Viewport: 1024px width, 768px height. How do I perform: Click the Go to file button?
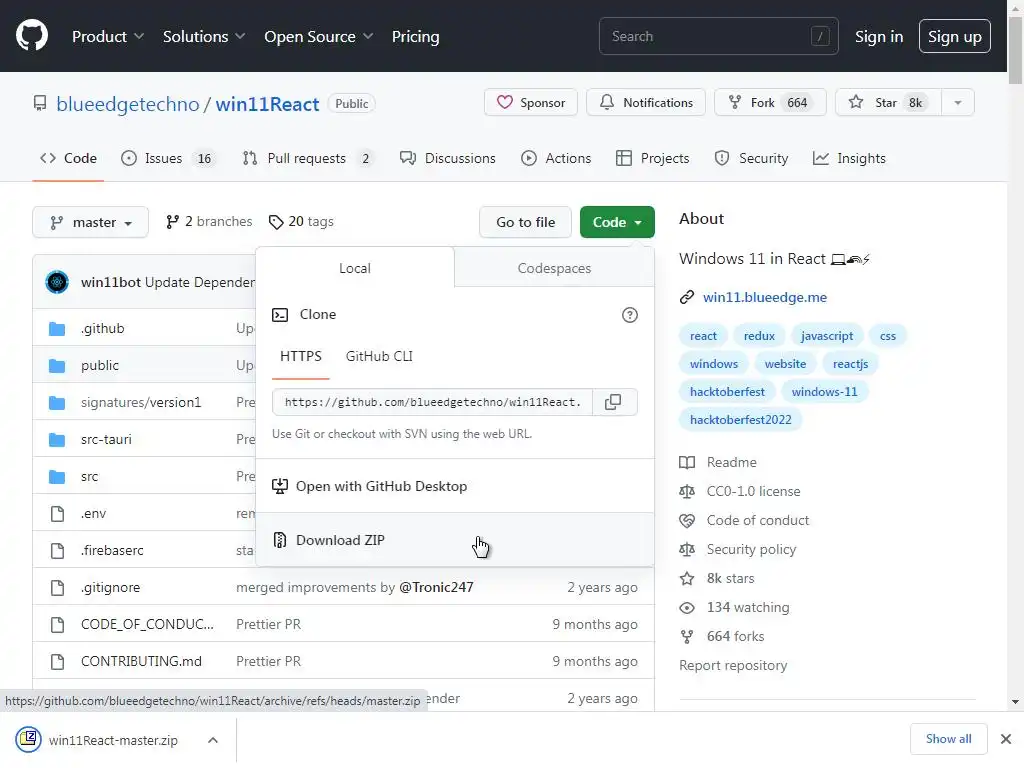[526, 223]
